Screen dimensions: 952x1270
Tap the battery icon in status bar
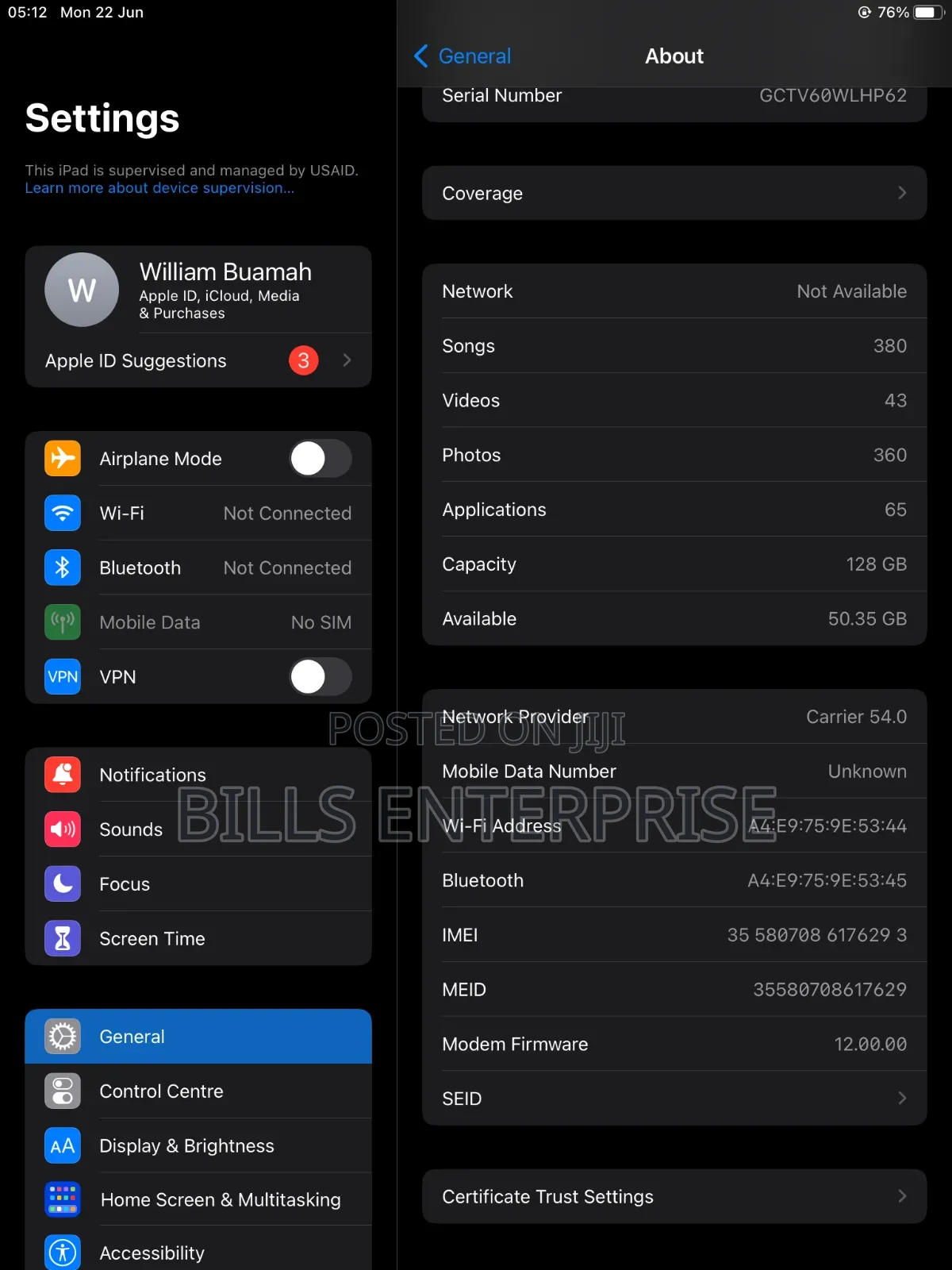pos(927,13)
